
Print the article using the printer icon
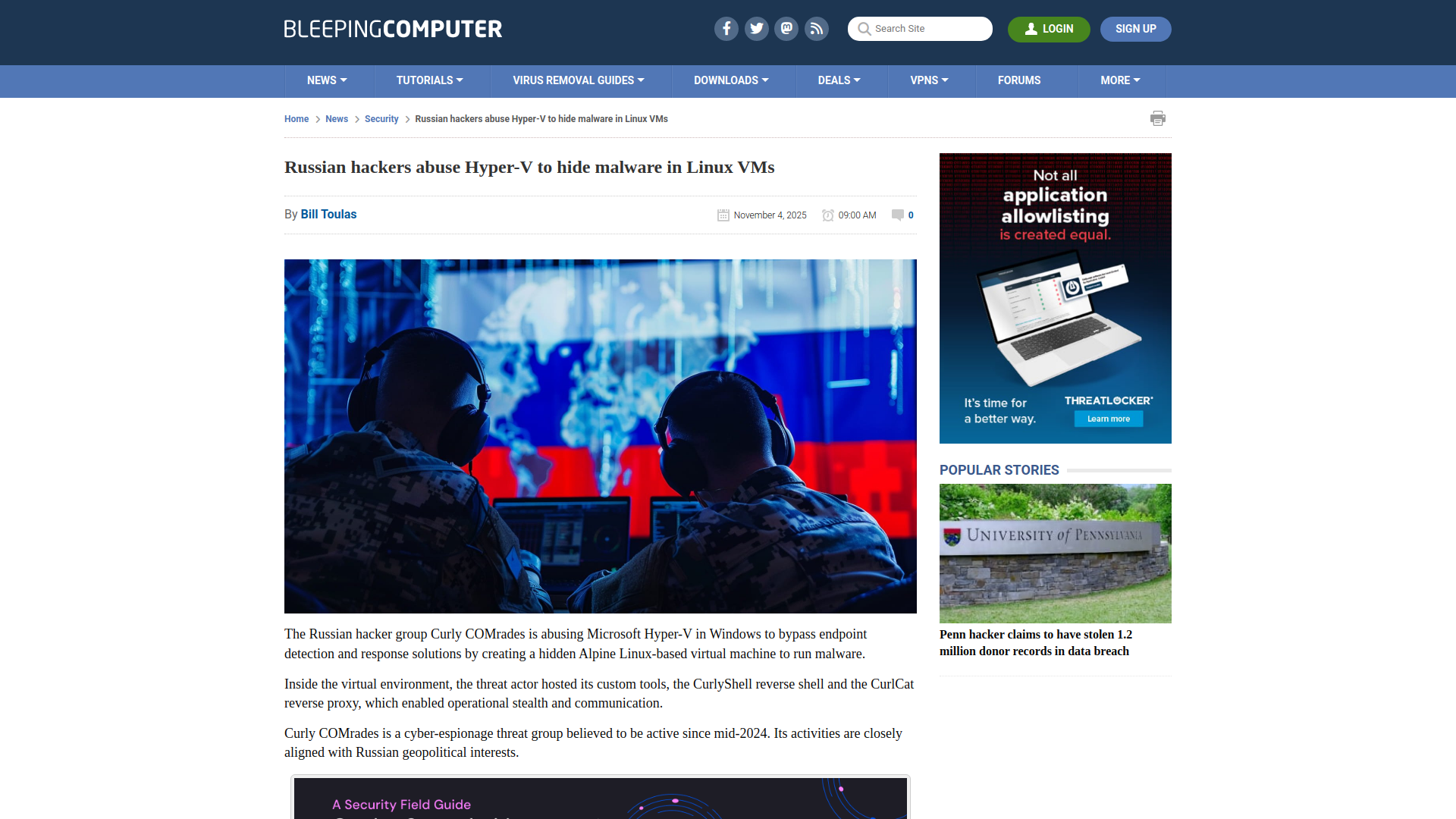point(1157,118)
